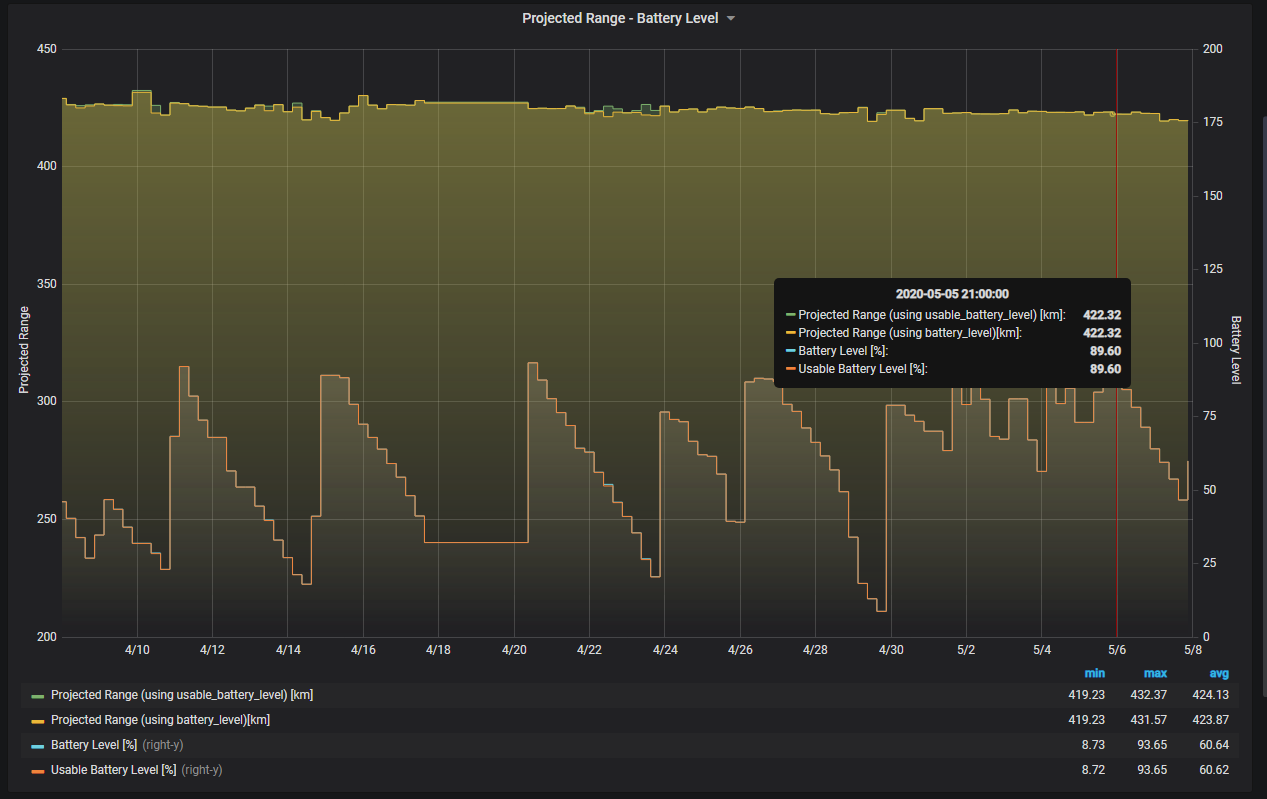Click the min value 8.72 for Usable Battery Level
The width and height of the screenshot is (1267, 799).
[1093, 769]
